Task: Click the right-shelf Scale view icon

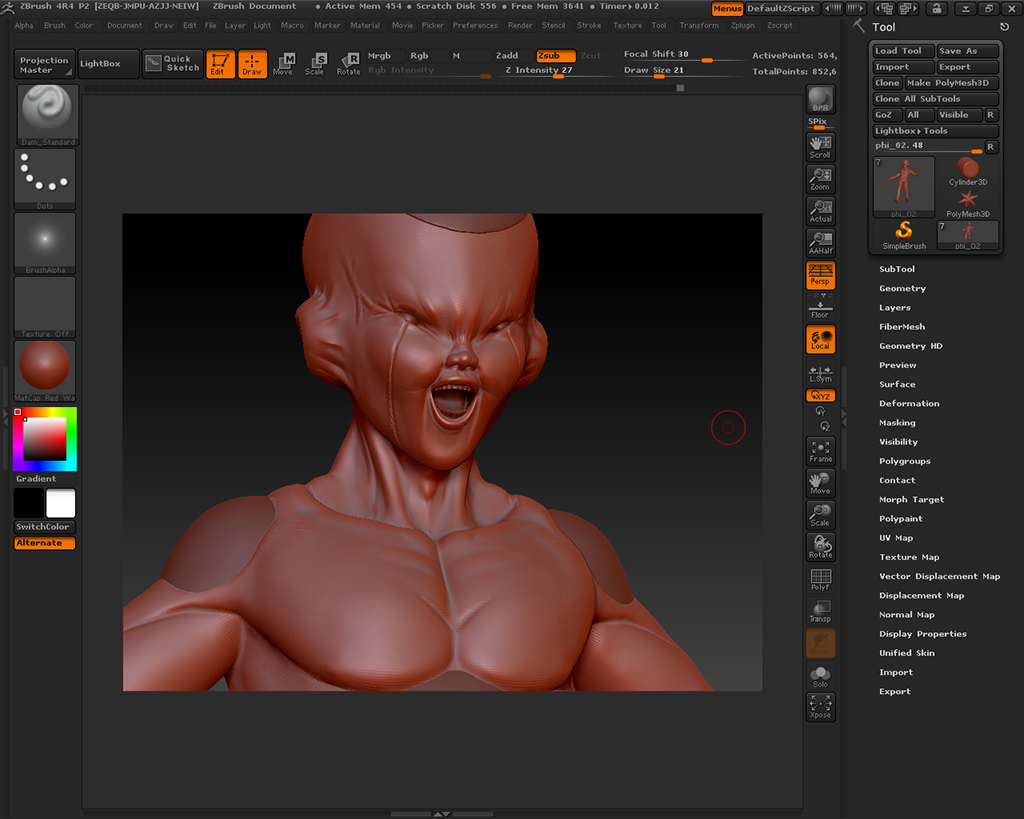Action: [820, 515]
